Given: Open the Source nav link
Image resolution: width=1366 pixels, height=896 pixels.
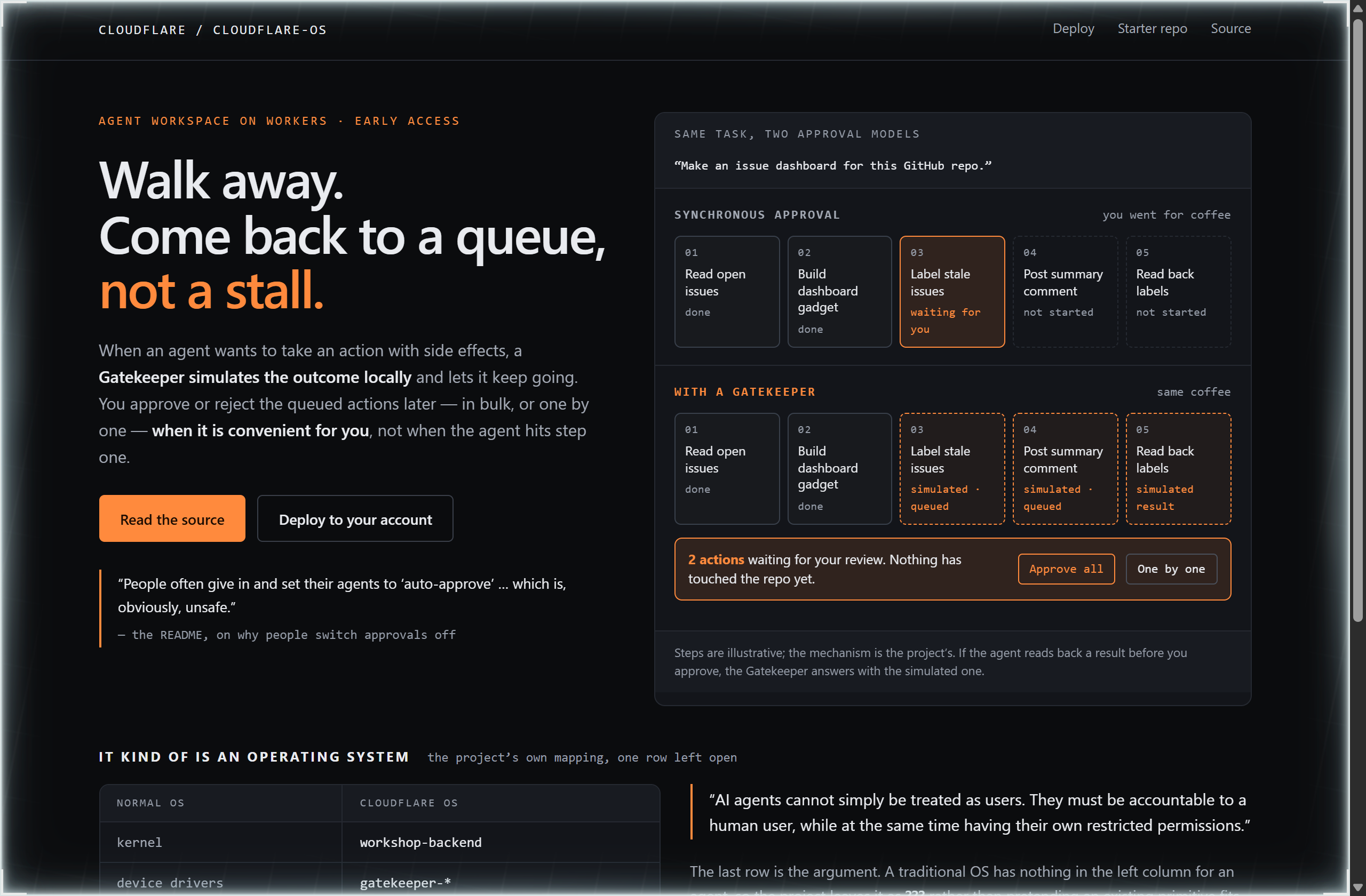Looking at the screenshot, I should coord(1230,29).
